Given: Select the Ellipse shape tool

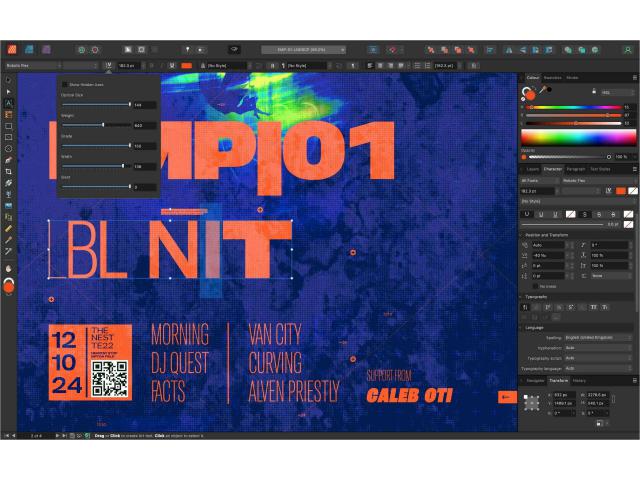Looking at the screenshot, I should coord(9,148).
